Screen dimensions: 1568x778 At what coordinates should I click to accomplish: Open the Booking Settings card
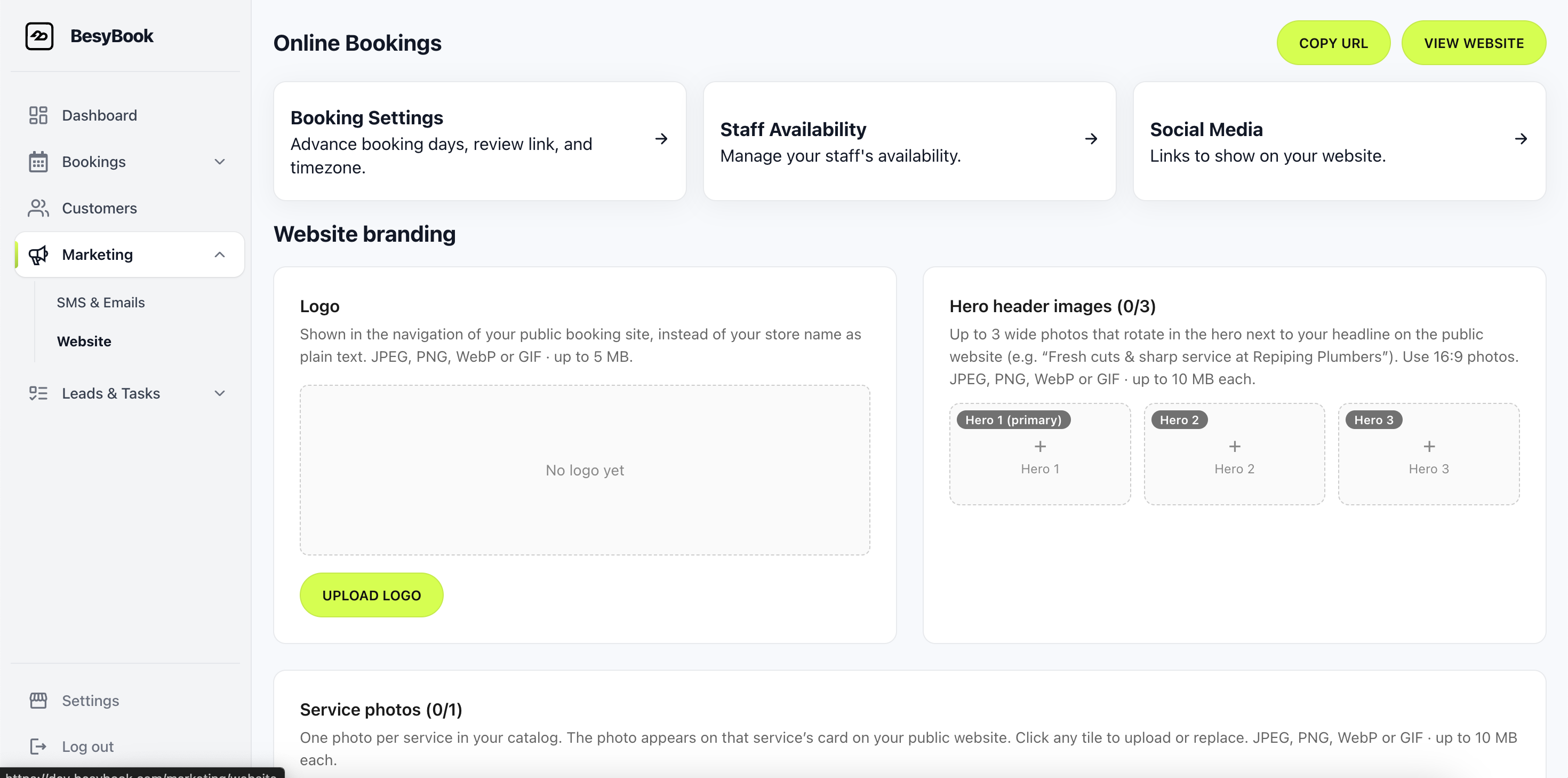(479, 141)
